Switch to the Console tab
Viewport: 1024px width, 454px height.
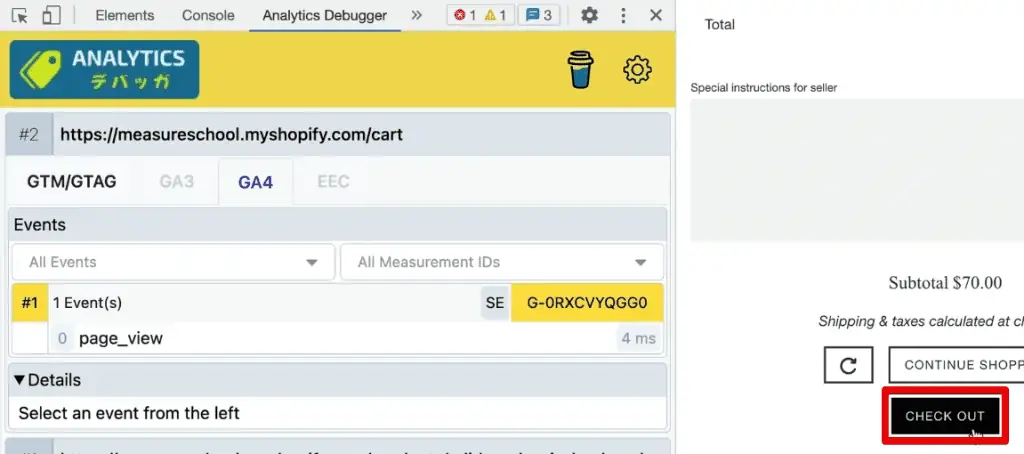pos(208,15)
